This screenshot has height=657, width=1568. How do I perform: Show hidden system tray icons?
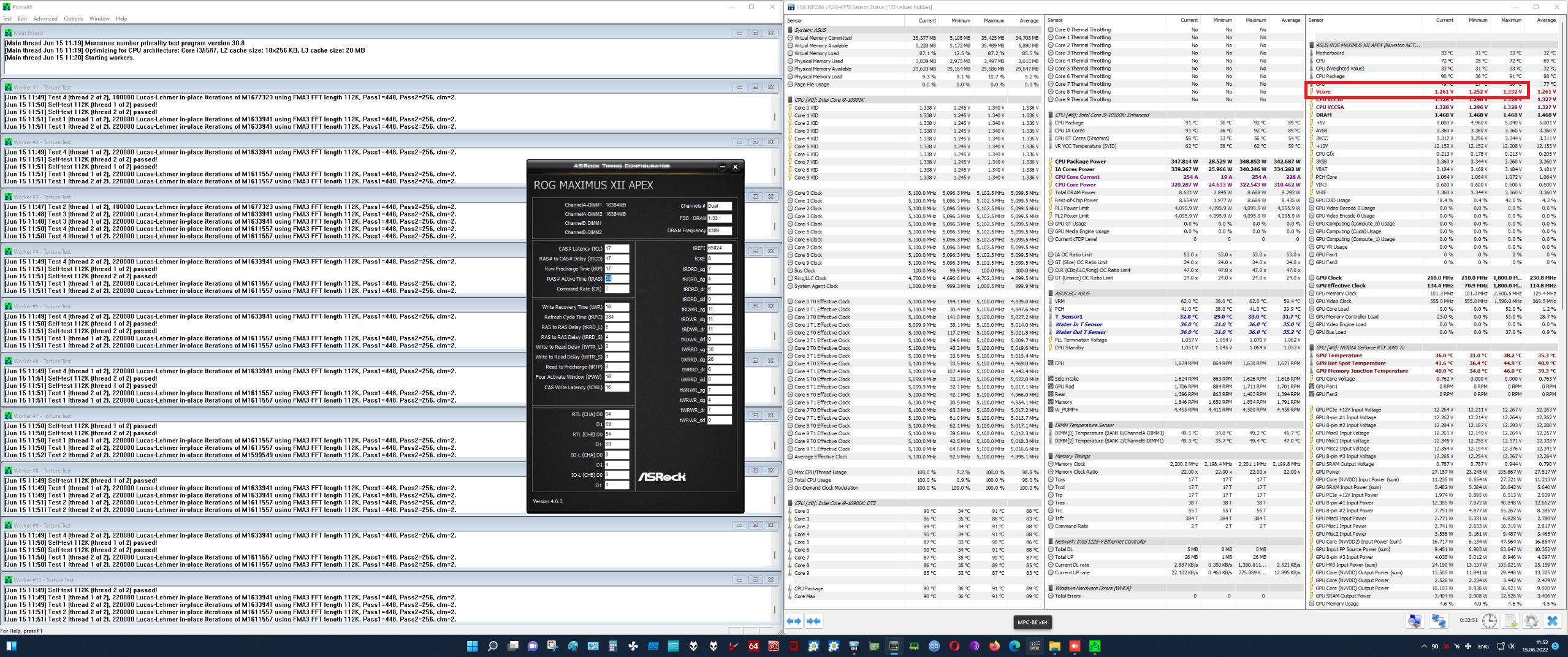click(1423, 646)
